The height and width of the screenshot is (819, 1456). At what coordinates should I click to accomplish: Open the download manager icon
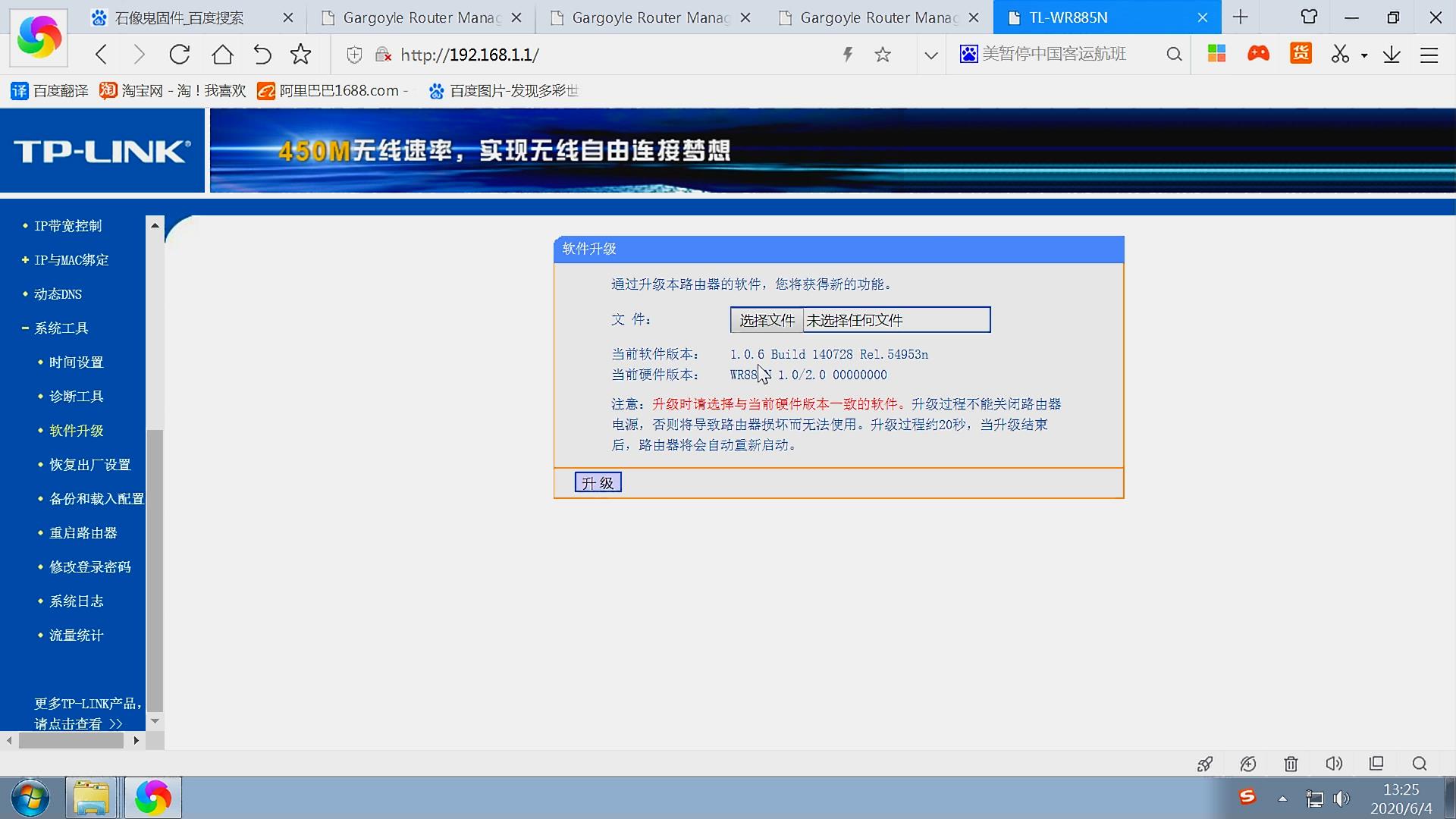(1392, 55)
